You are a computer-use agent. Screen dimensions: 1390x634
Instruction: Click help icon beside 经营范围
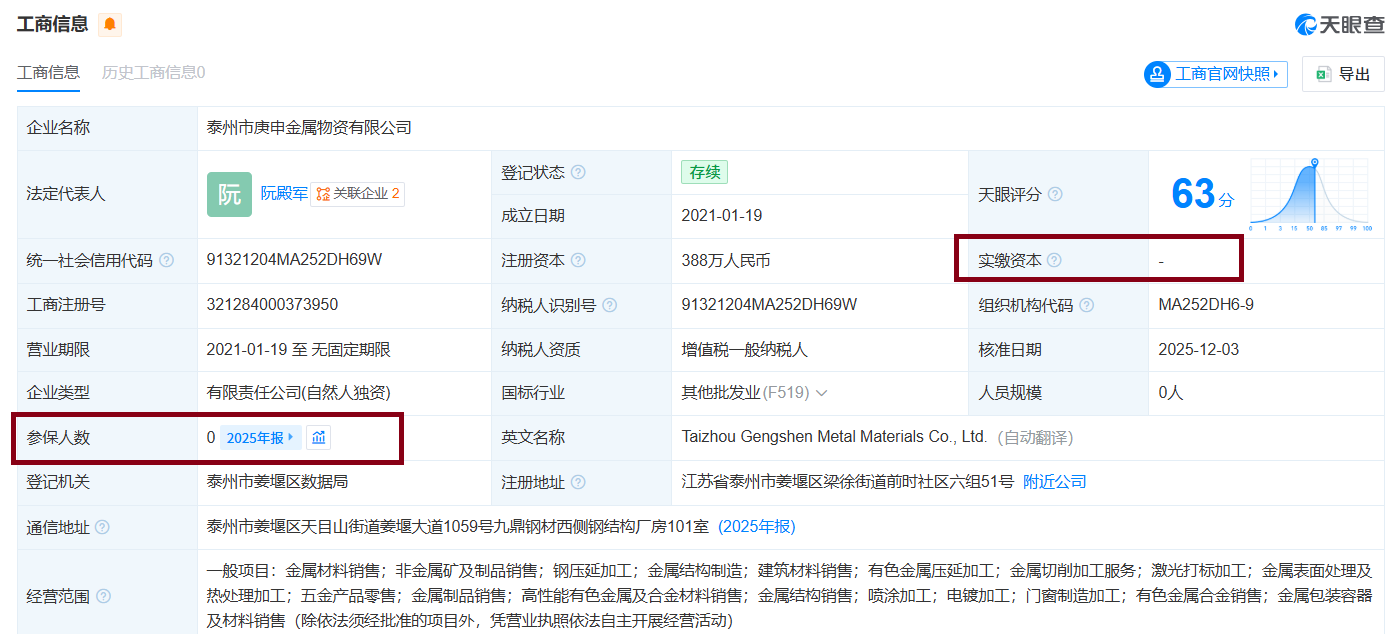(x=102, y=596)
